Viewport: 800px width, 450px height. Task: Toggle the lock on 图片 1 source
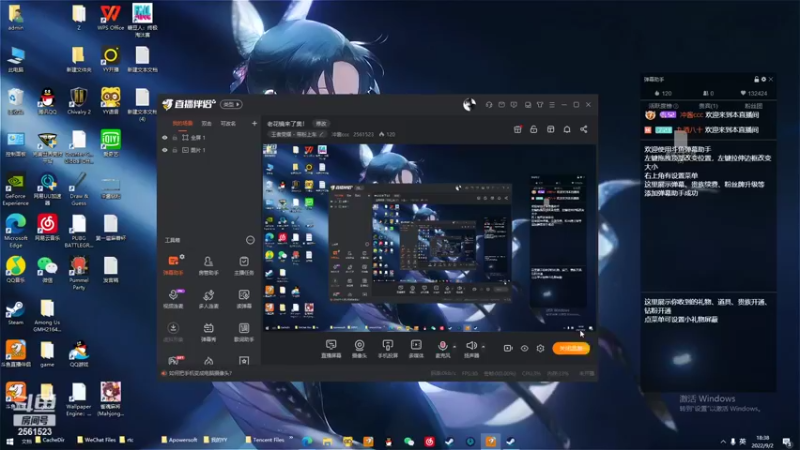pyautogui.click(x=174, y=150)
